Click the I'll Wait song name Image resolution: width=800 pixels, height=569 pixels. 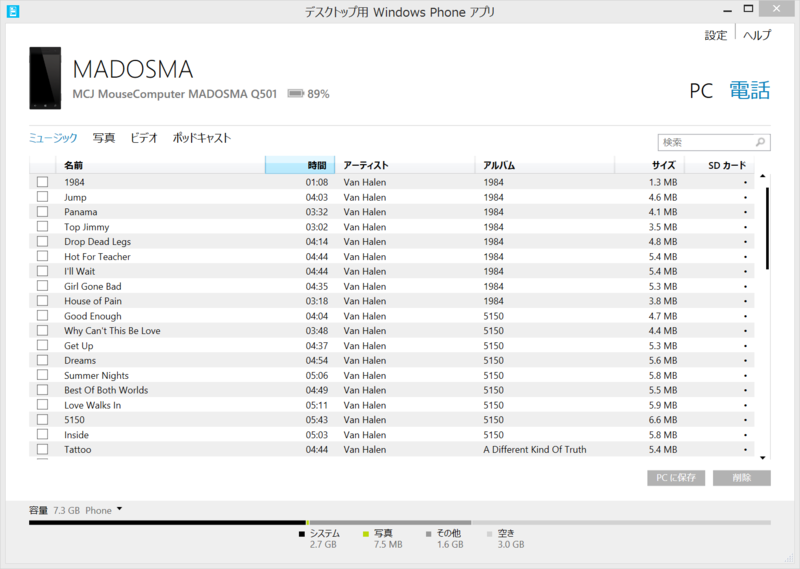pyautogui.click(x=80, y=271)
